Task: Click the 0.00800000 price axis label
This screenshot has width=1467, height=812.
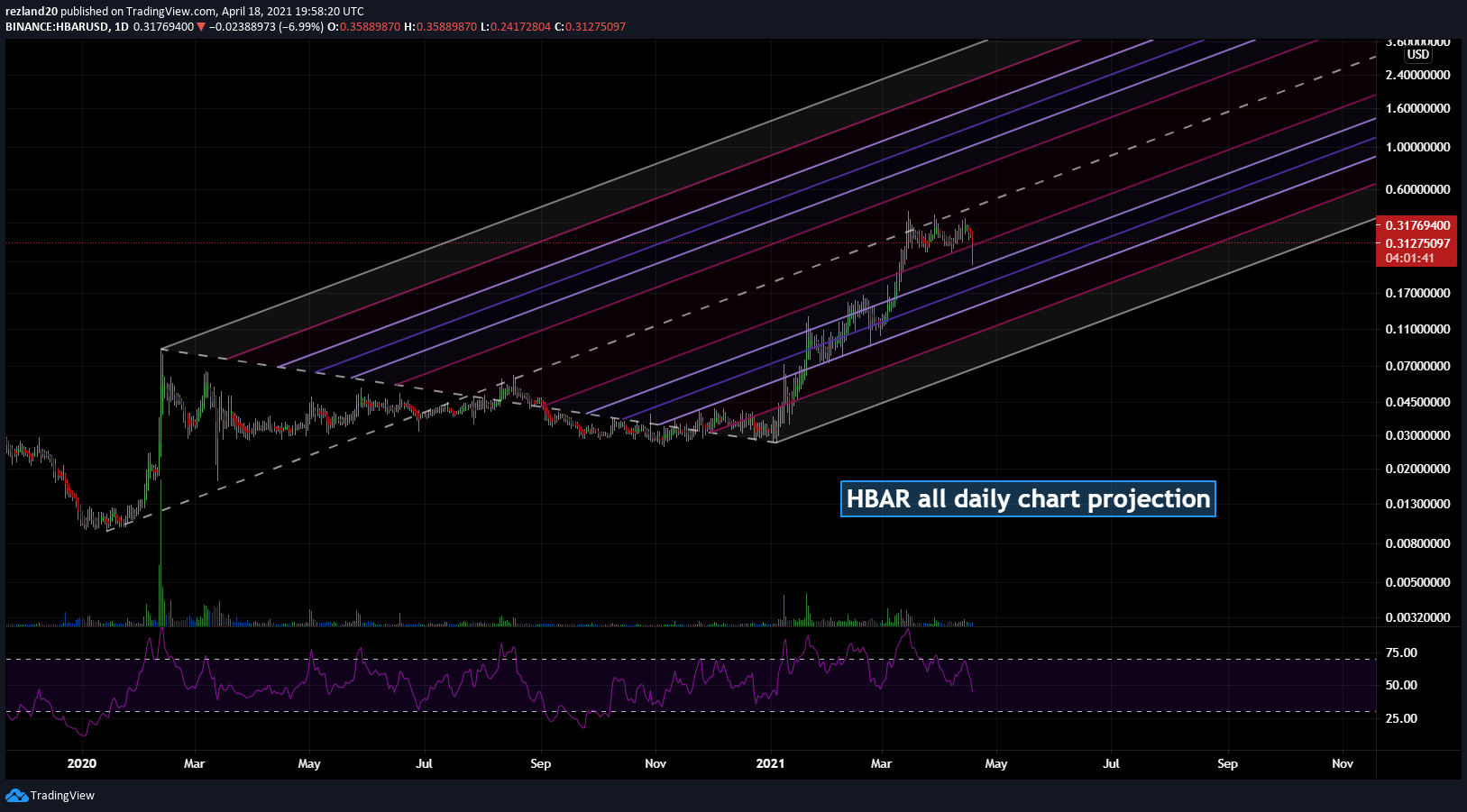Action: coord(1417,543)
